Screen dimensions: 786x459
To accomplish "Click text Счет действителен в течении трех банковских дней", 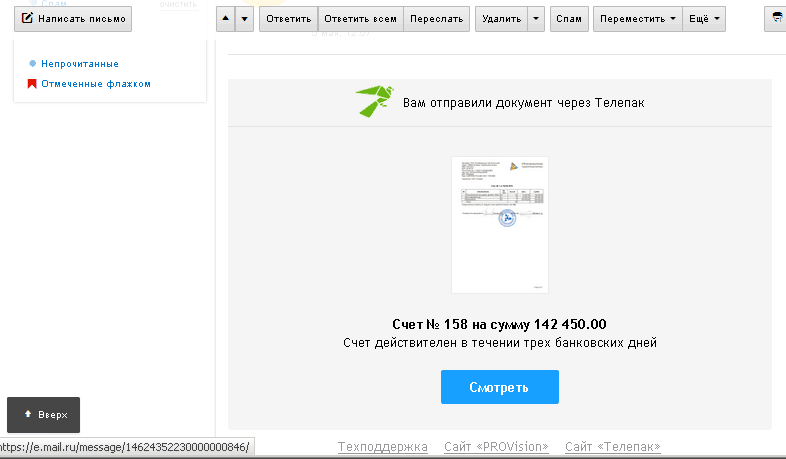I will (x=500, y=343).
